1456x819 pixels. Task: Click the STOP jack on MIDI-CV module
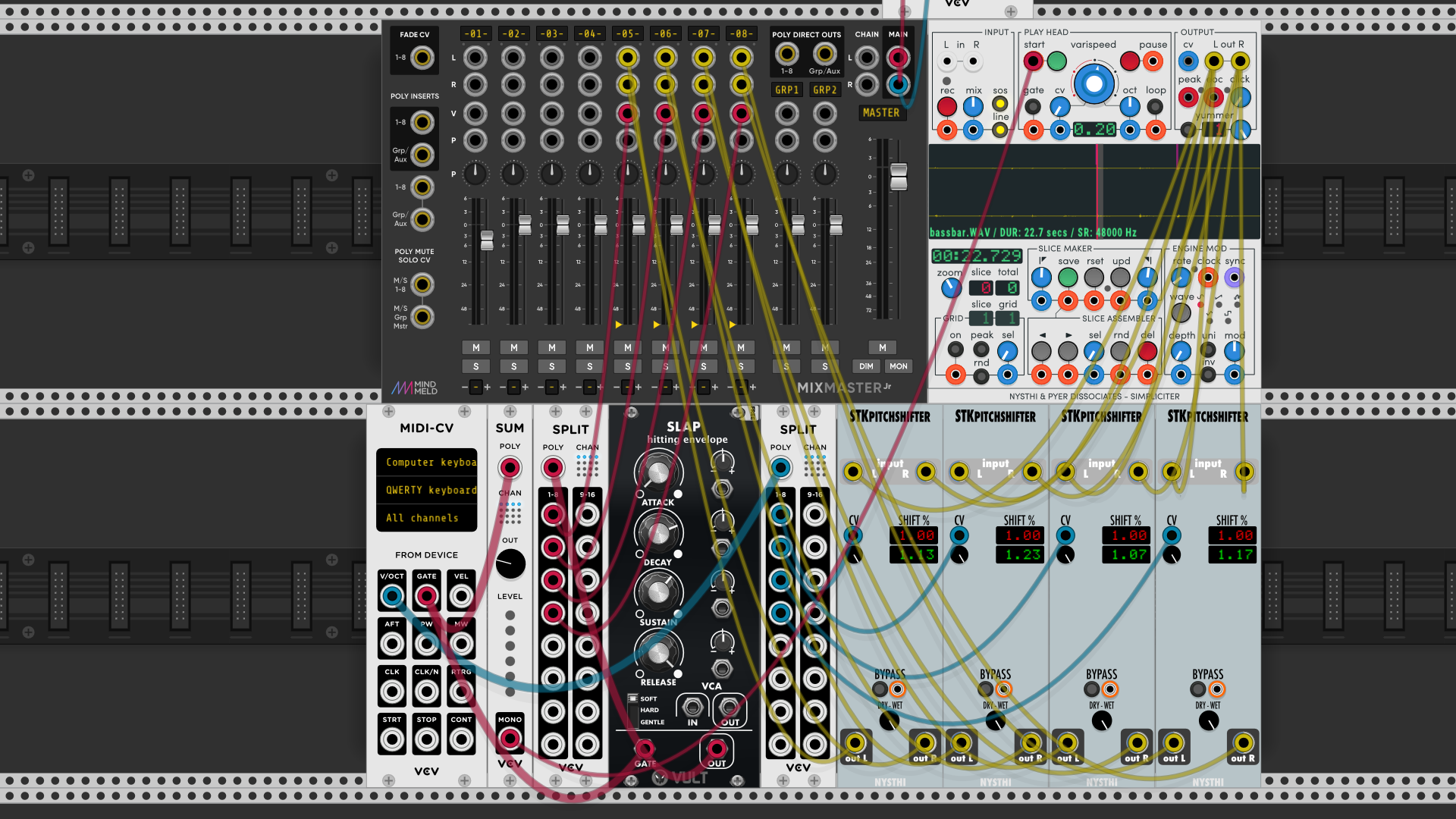(426, 739)
